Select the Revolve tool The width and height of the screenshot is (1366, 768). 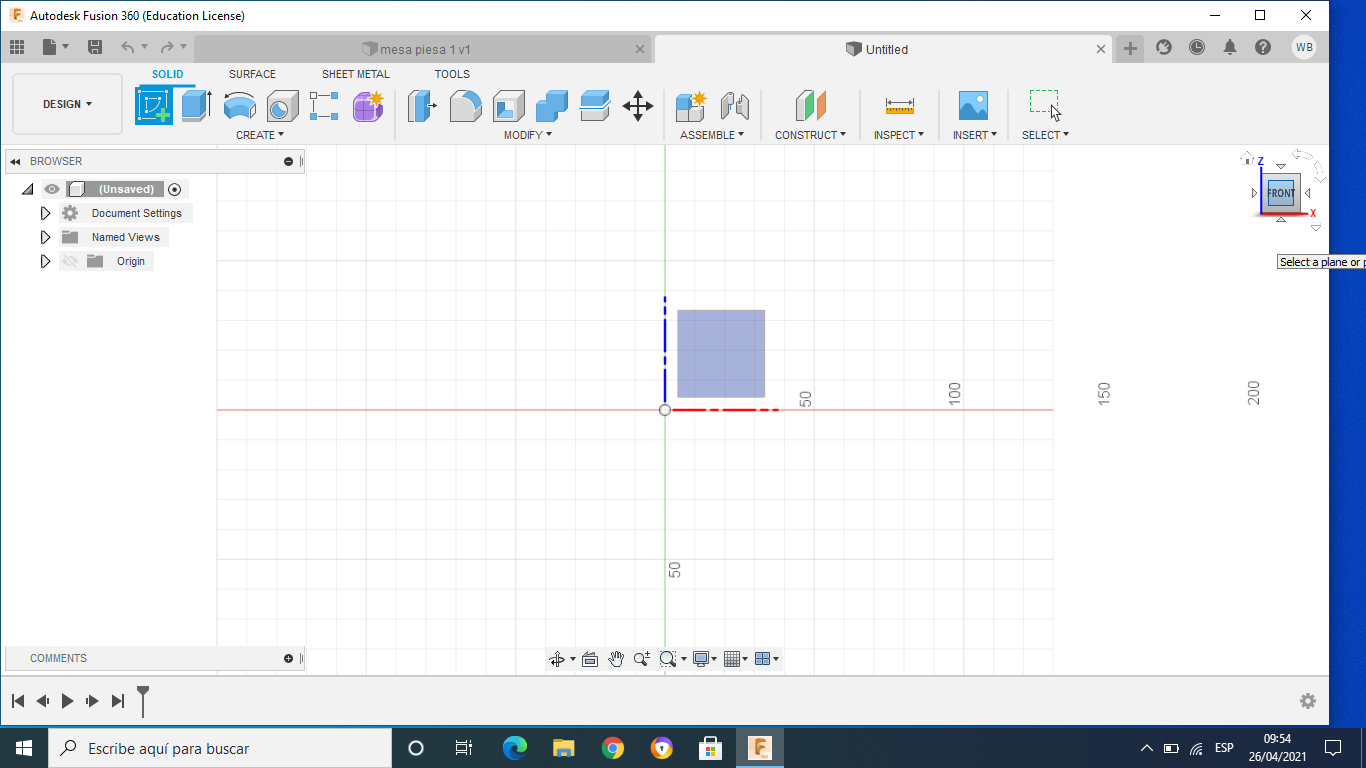point(239,105)
